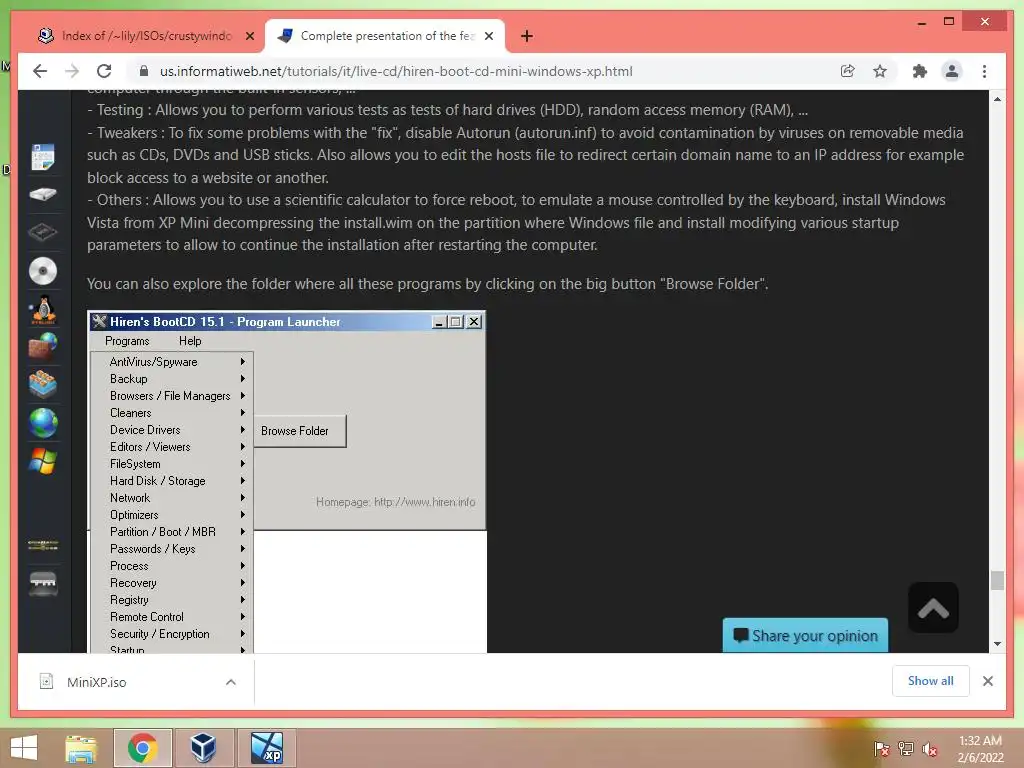Dismiss the downloads bar
Image resolution: width=1024 pixels, height=768 pixels.
pyautogui.click(x=987, y=681)
